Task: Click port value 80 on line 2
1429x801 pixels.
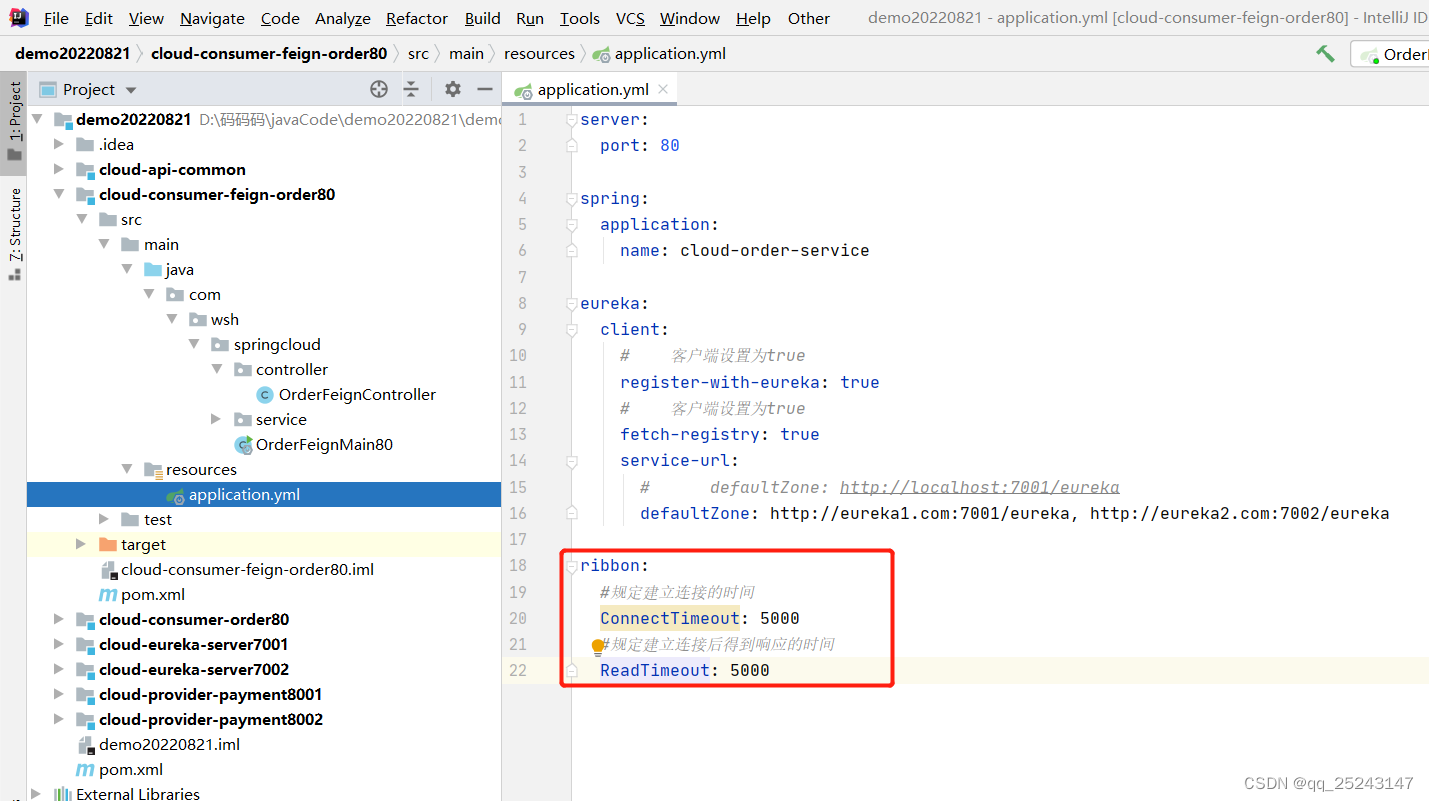Action: 670,146
